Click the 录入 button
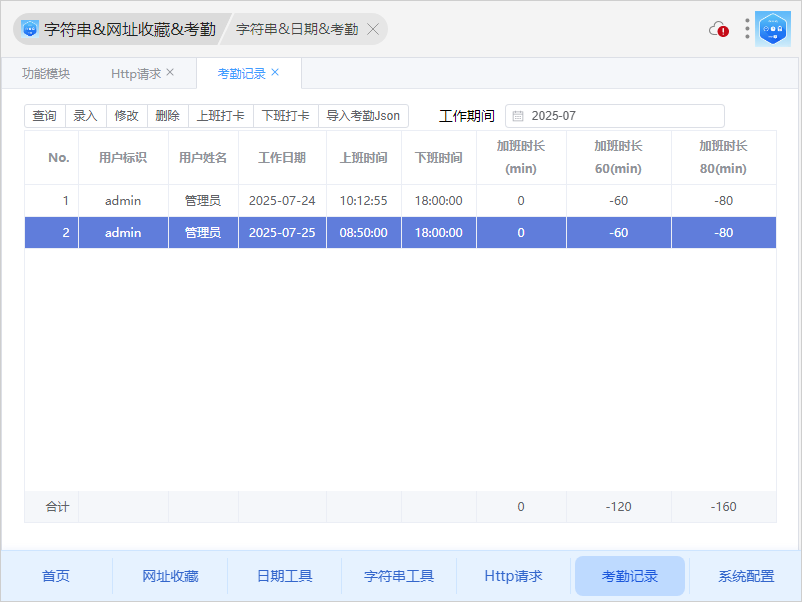 click(86, 116)
